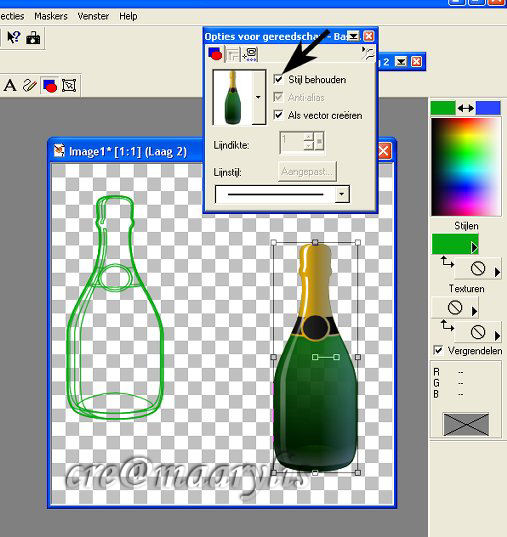Select the Text tool with letter A

tap(10, 85)
